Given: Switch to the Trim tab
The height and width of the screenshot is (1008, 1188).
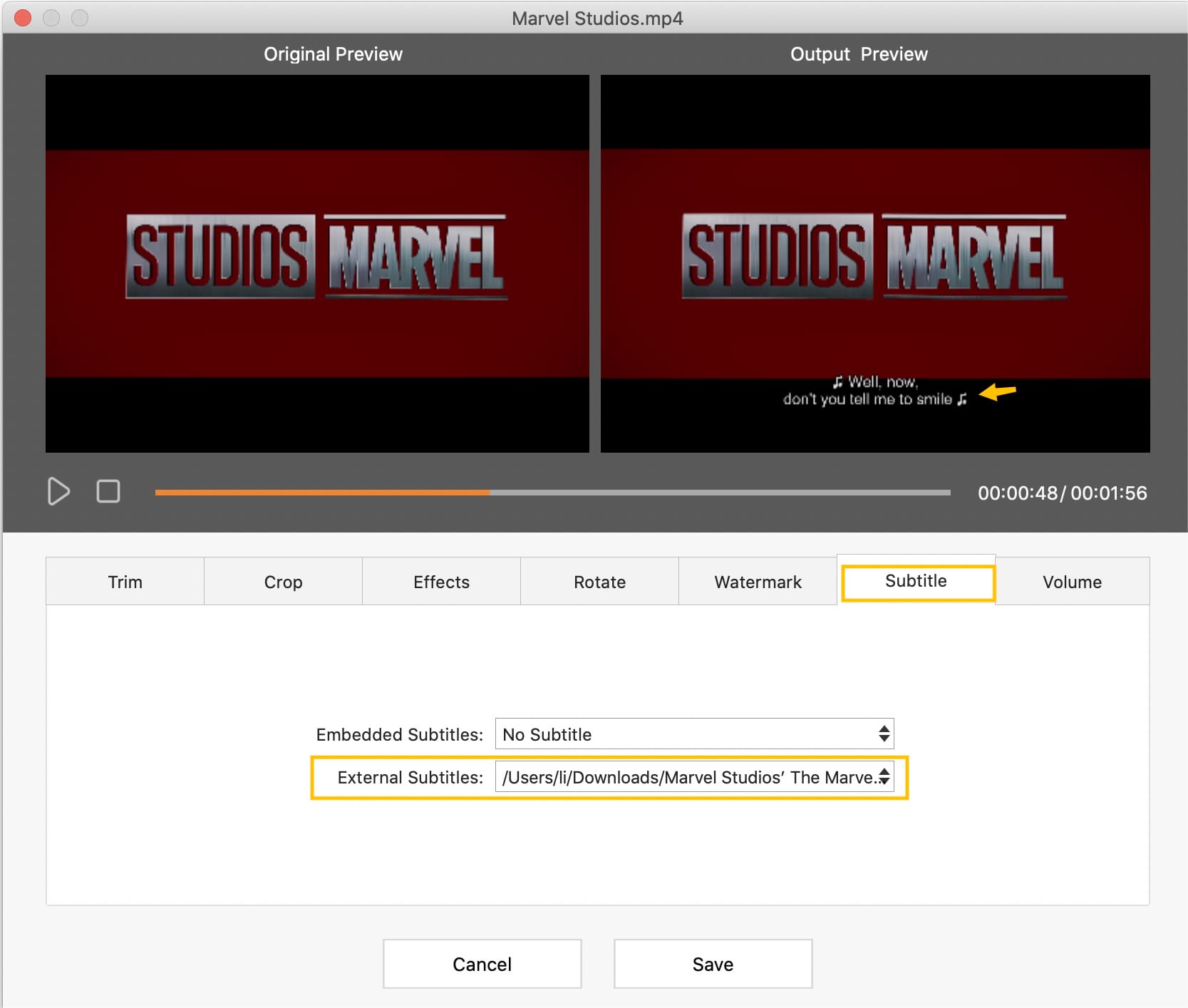Looking at the screenshot, I should coord(125,582).
